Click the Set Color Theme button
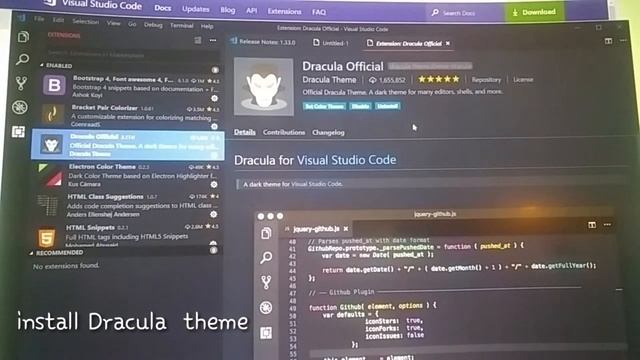The width and height of the screenshot is (640, 360). (x=324, y=107)
